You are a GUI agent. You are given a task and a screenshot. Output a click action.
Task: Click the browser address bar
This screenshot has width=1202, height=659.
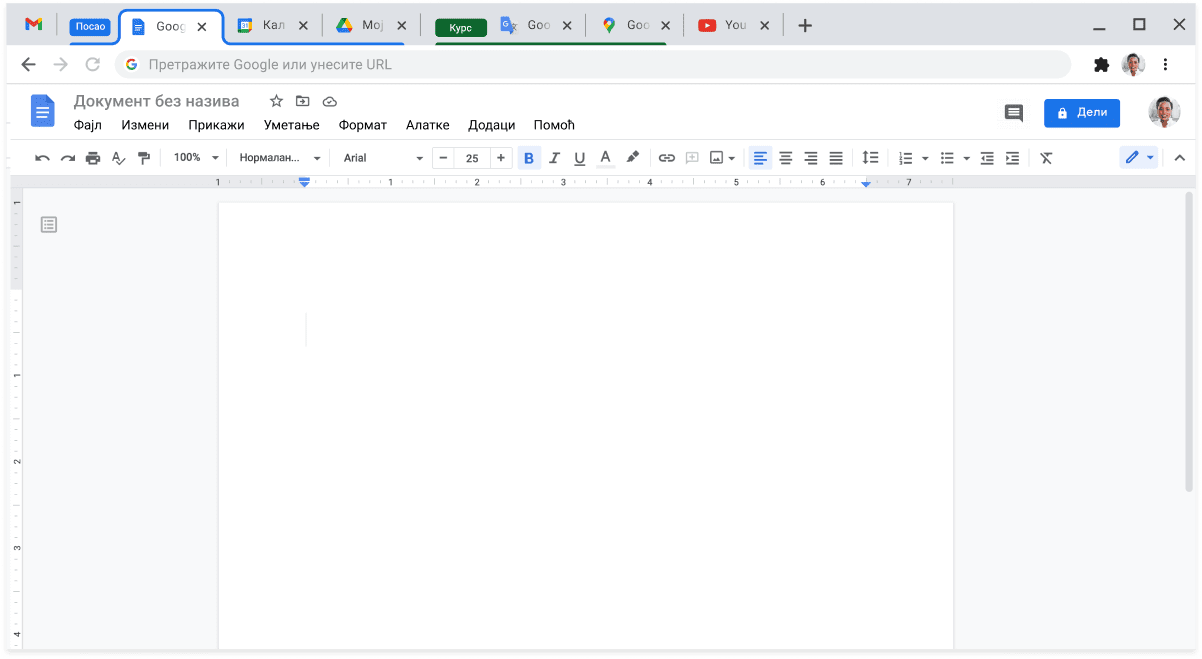(x=594, y=65)
